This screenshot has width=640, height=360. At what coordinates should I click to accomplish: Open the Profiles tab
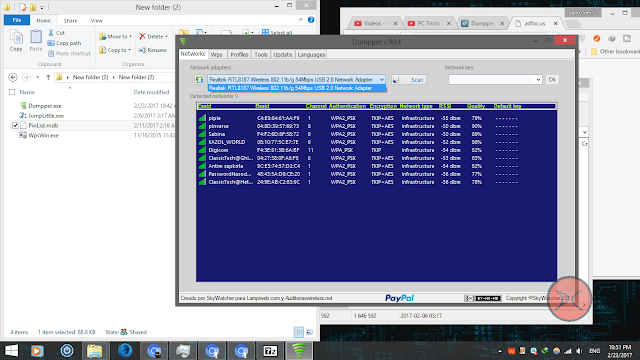(x=239, y=54)
